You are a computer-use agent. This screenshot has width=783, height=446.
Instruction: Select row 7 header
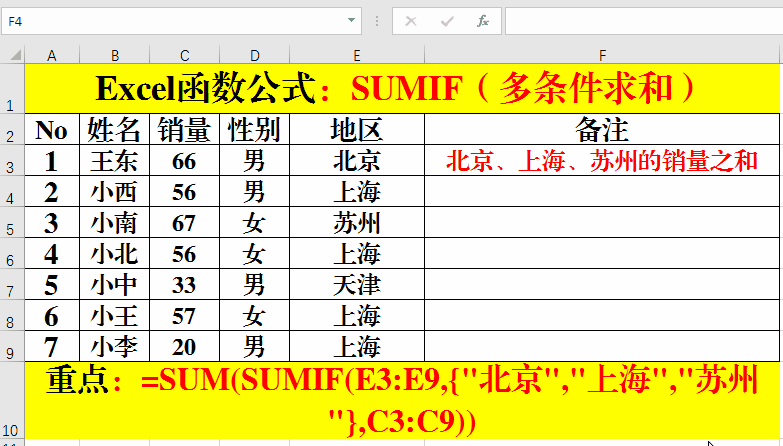tap(12, 284)
